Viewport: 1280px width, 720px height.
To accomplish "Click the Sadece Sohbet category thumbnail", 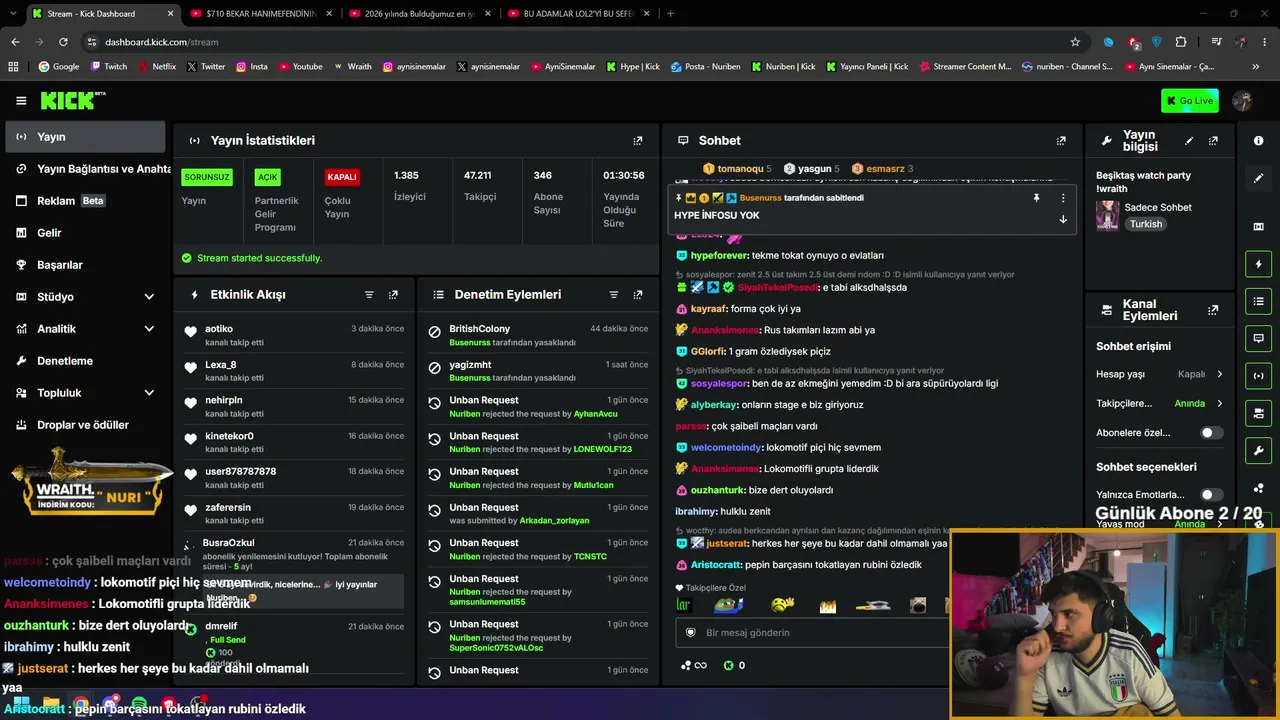I will coord(1108,215).
